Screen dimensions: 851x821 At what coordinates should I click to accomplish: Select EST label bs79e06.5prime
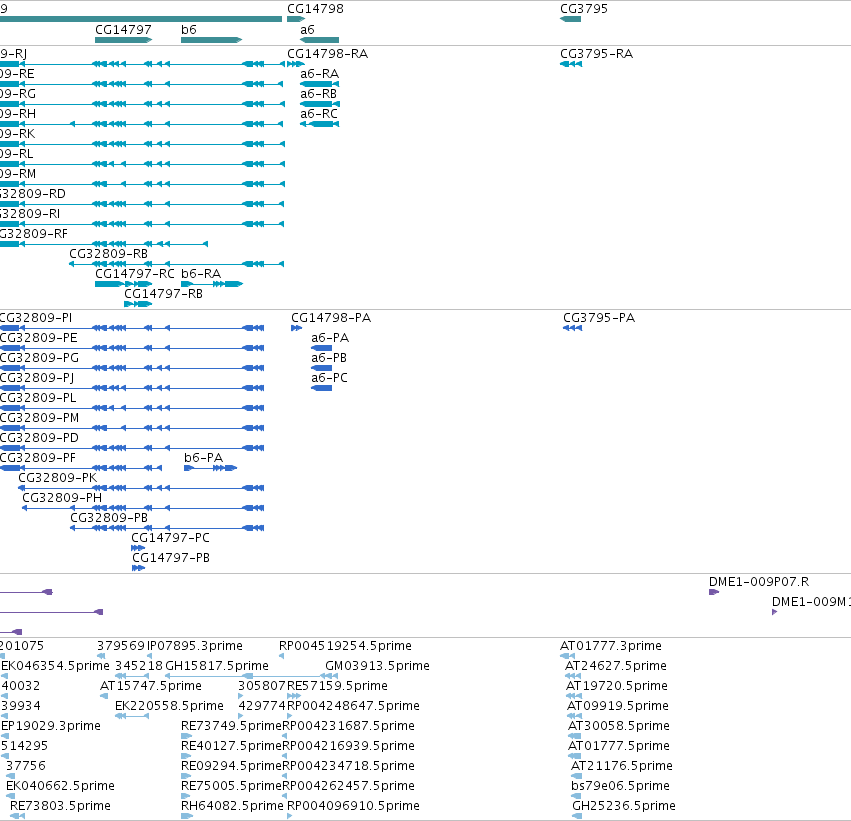point(620,787)
